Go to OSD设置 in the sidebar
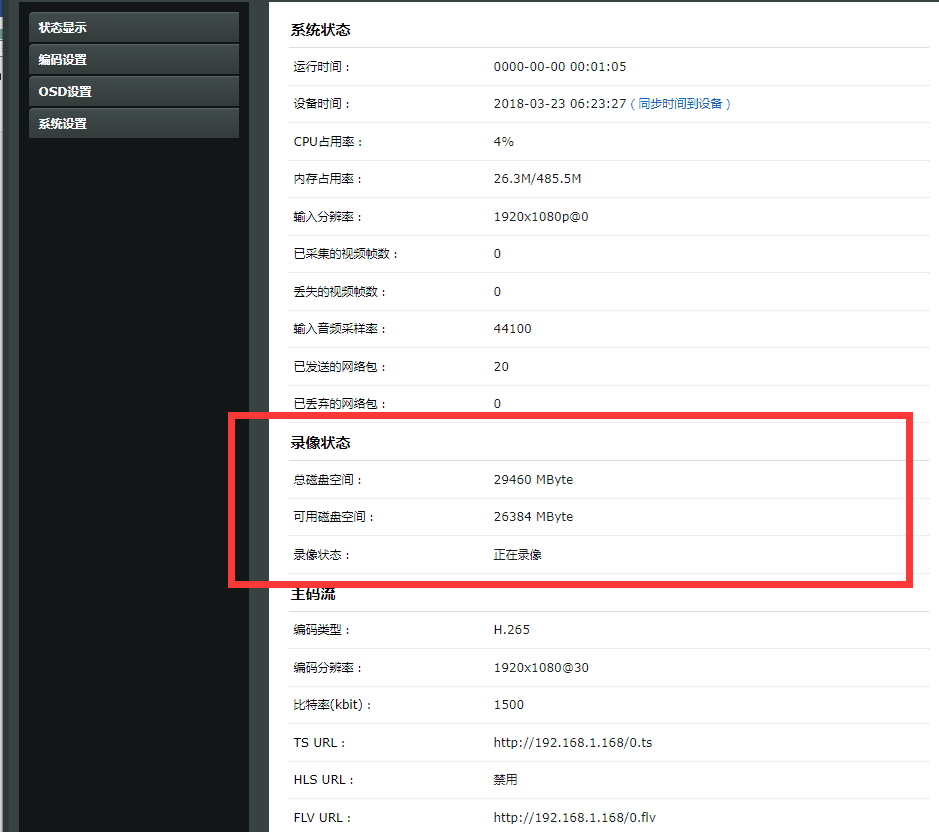The height and width of the screenshot is (832, 939). (133, 91)
